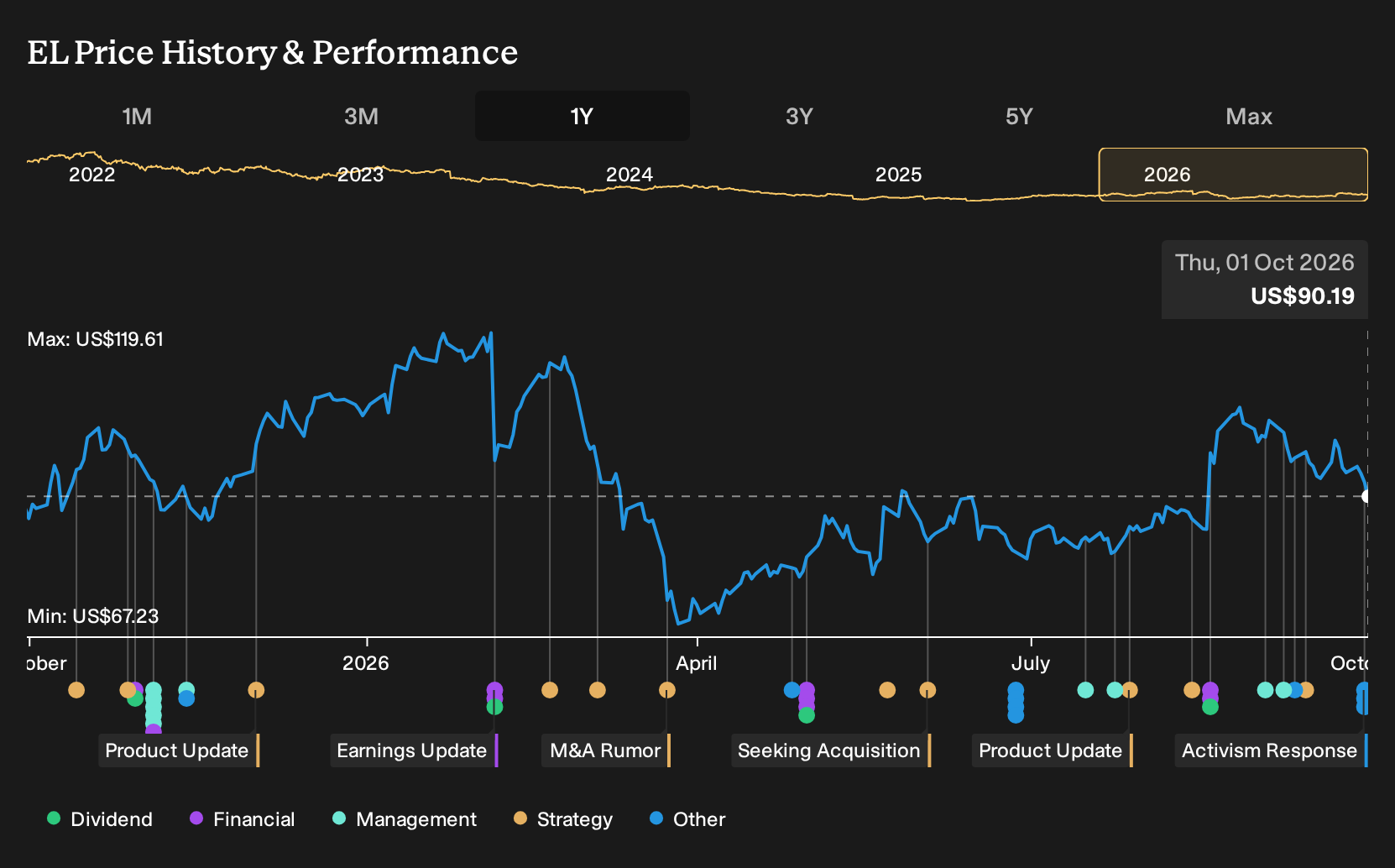Screen dimensions: 1395x868
Task: Click the US$90.19 tooltip price
Action: (x=1303, y=295)
